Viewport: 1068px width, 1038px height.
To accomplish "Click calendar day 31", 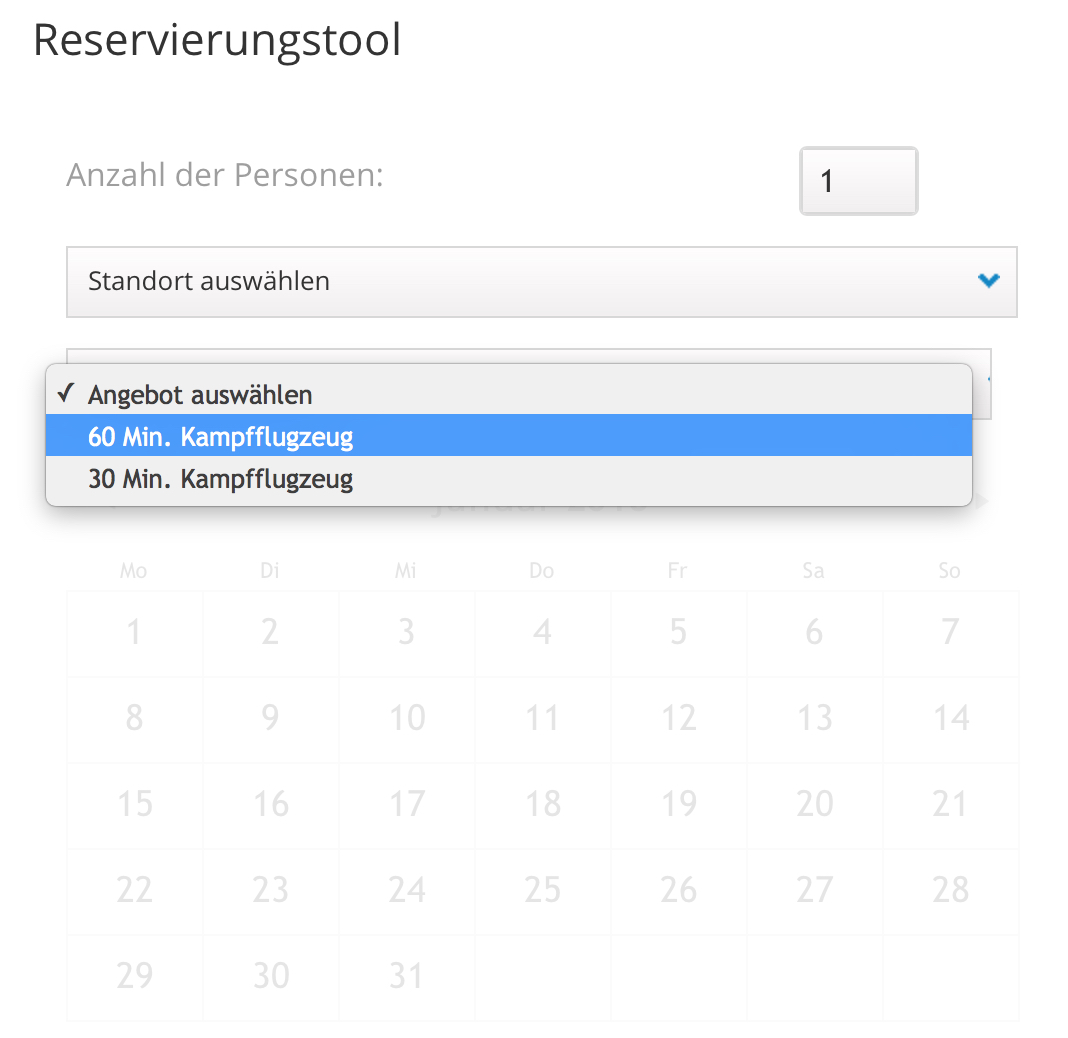I will pos(407,977).
